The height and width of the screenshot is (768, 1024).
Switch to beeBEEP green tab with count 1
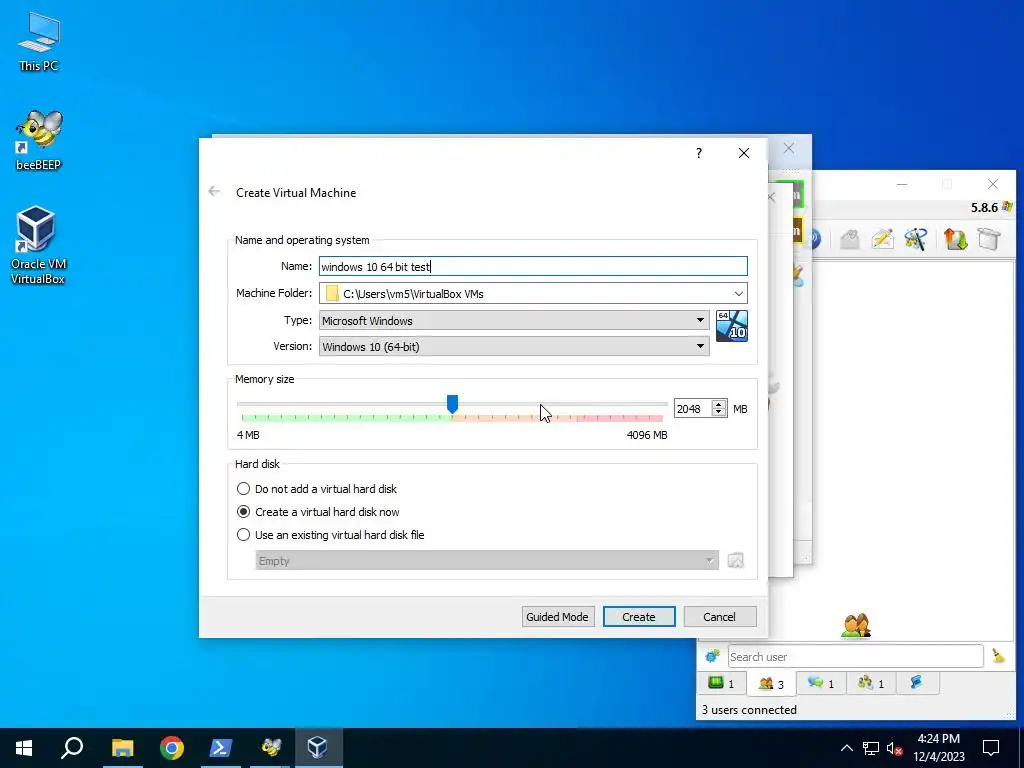click(722, 683)
